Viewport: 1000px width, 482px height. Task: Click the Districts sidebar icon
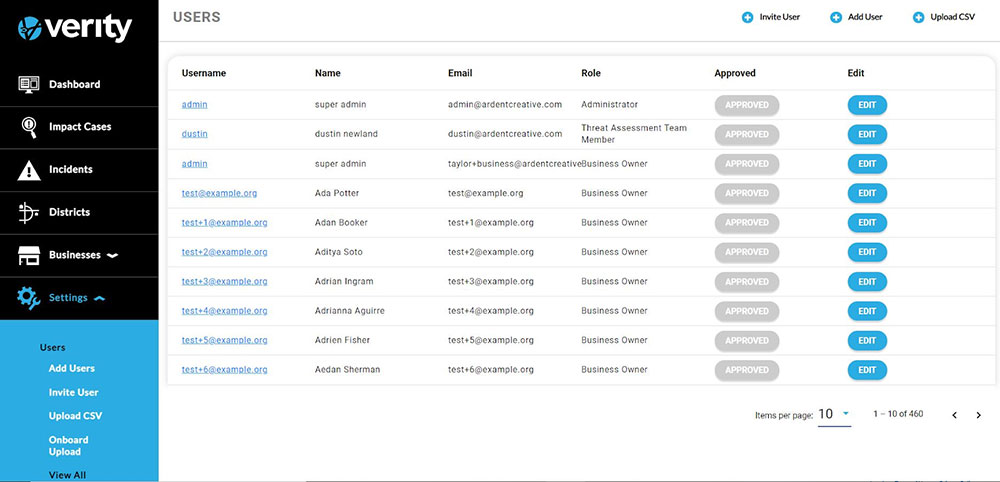[29, 212]
